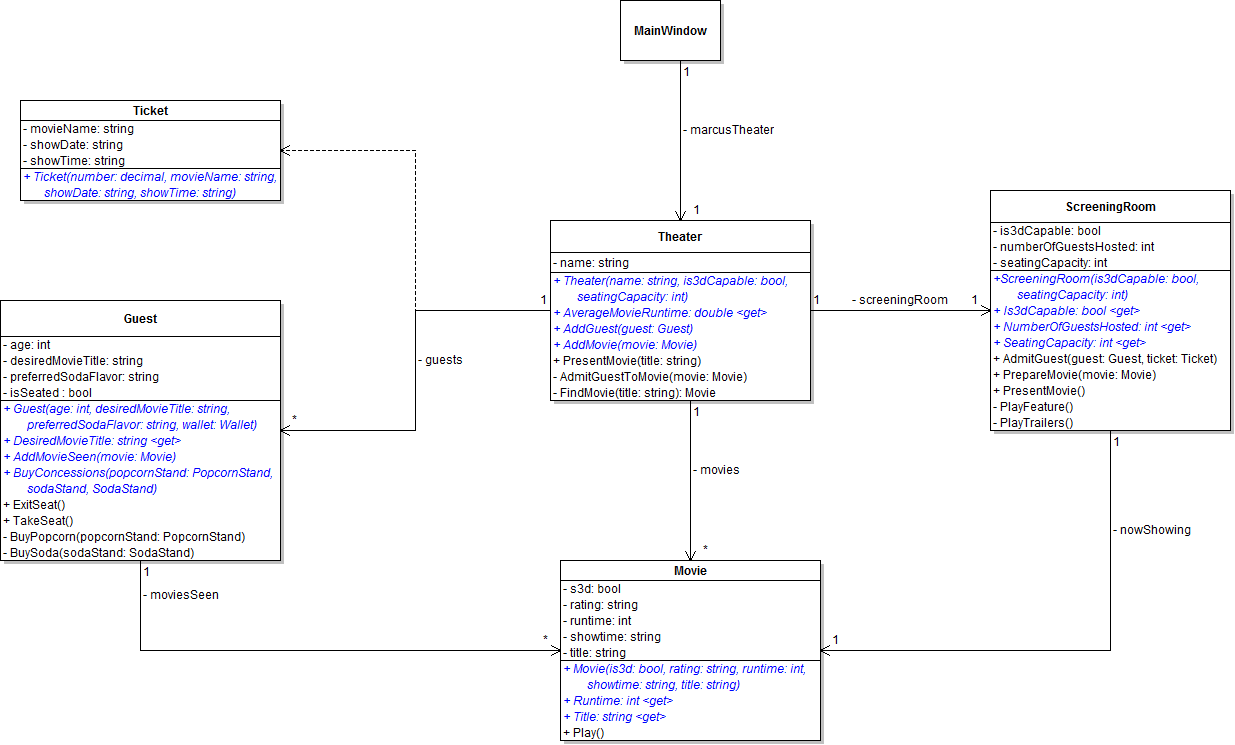
Task: Select the PlayTrailers() method in ScreeningRoom
Action: 1037,423
